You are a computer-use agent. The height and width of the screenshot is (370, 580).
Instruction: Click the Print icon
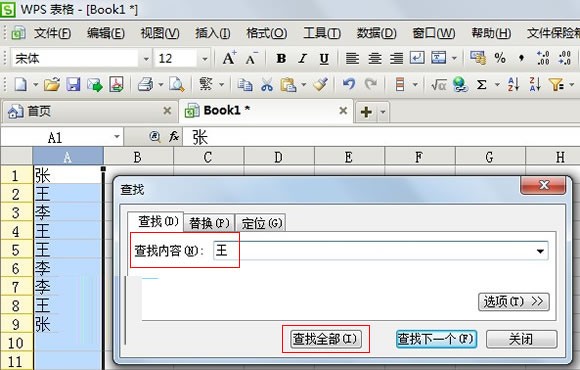coord(145,85)
